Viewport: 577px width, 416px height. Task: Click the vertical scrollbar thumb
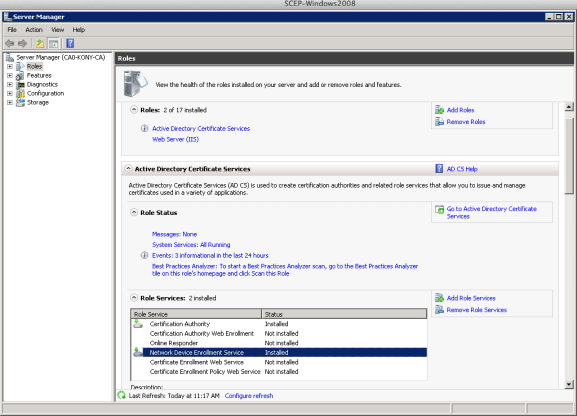point(569,156)
